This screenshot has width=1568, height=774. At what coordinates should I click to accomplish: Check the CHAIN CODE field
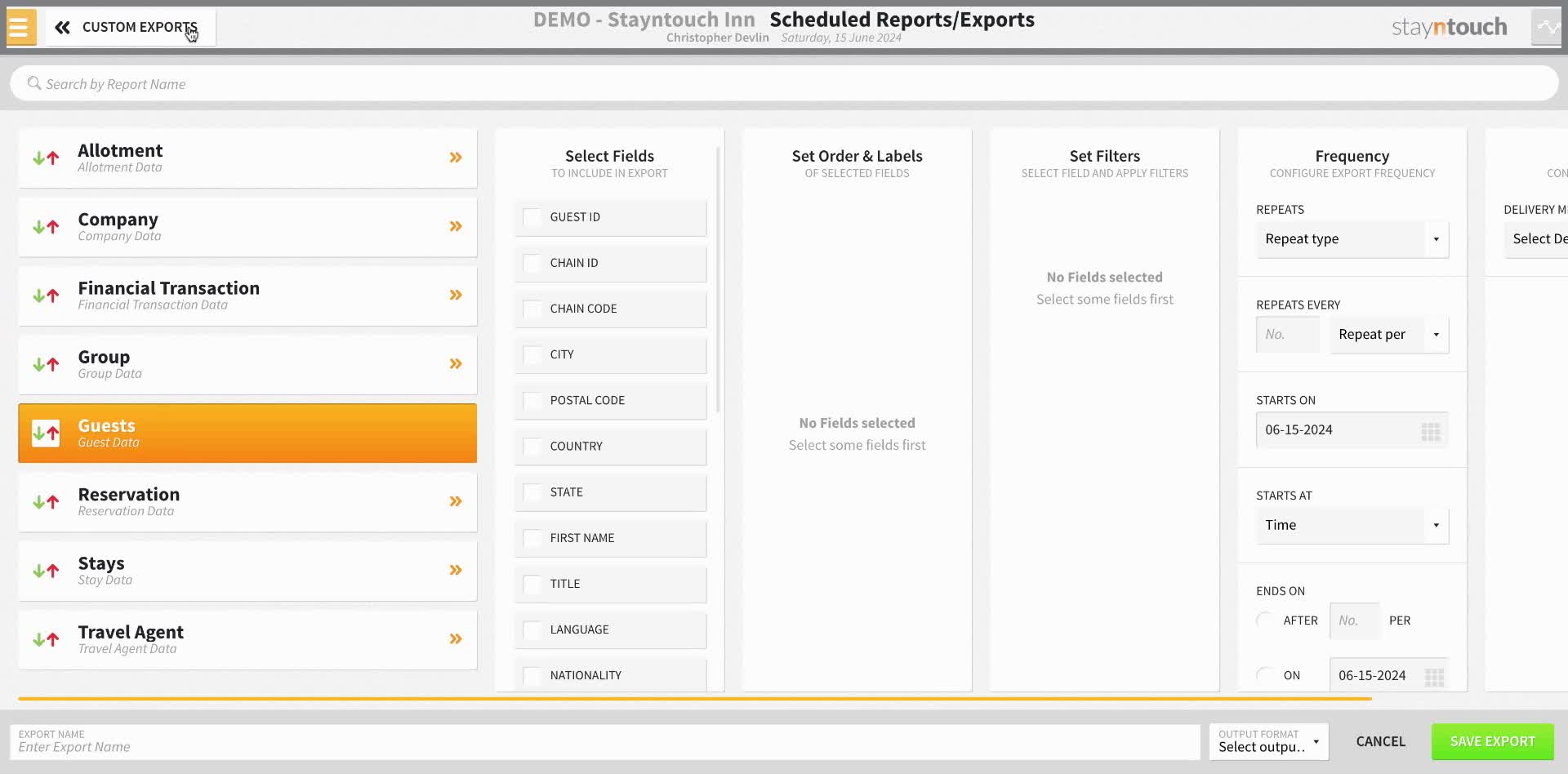click(532, 309)
